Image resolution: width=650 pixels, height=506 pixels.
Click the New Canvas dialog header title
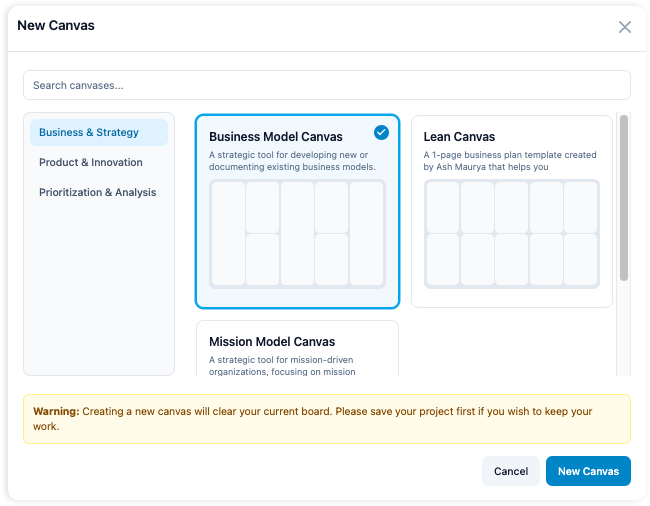tap(56, 26)
